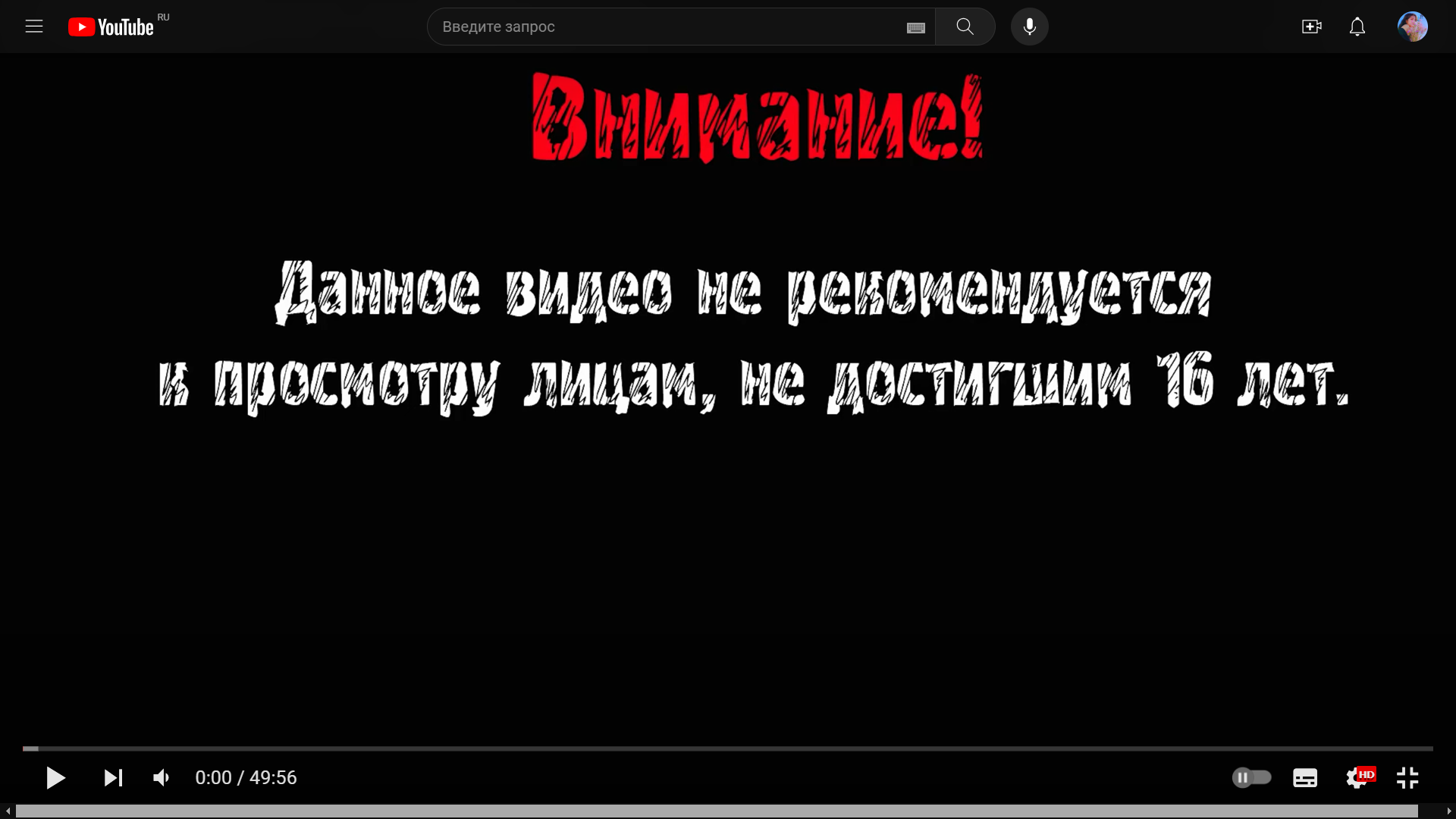Open the HD settings gear menu
Screen dimensions: 1456x819
click(x=1357, y=777)
